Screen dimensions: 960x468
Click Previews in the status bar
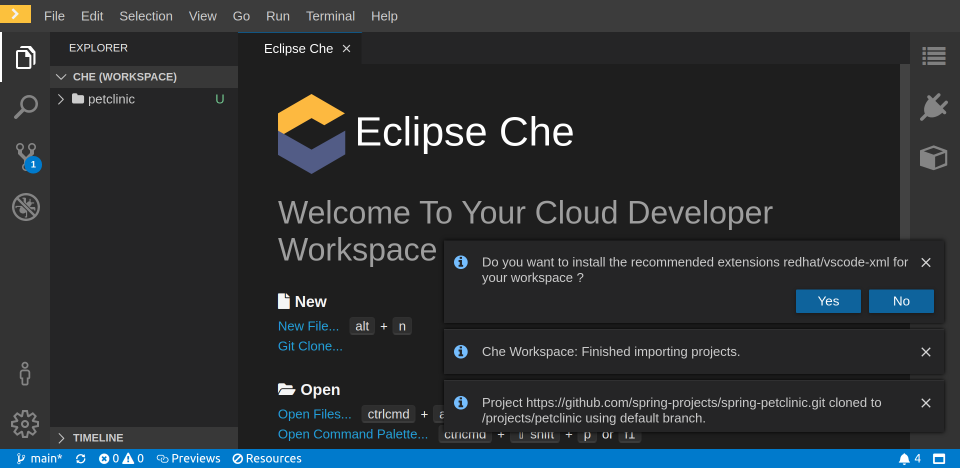[189, 458]
